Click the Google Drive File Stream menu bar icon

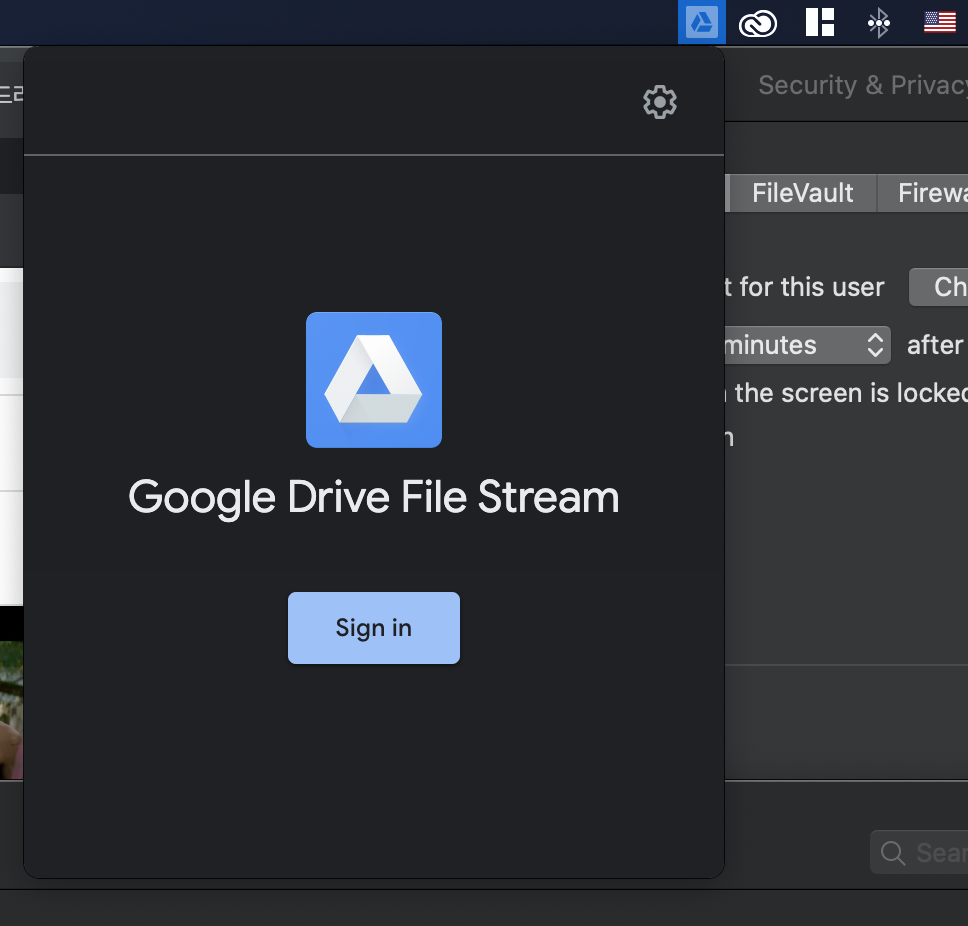(x=701, y=23)
